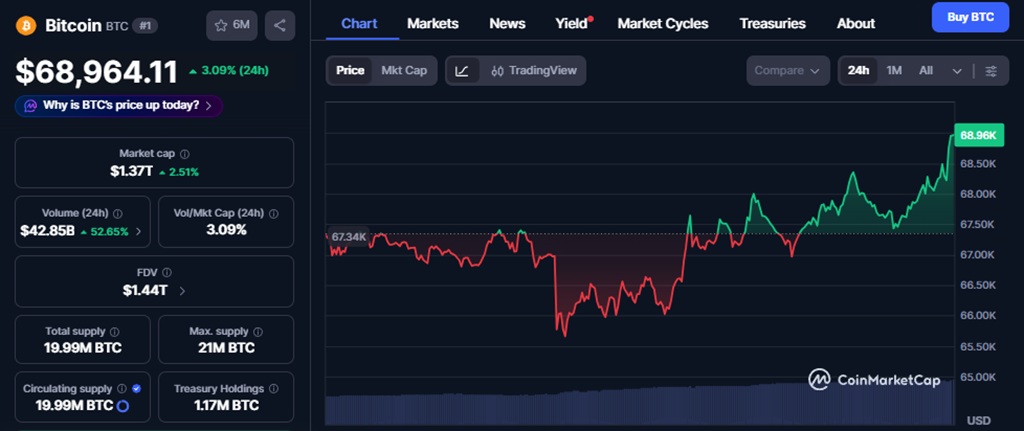Open the Chart tab
This screenshot has width=1024, height=431.
[x=359, y=24]
